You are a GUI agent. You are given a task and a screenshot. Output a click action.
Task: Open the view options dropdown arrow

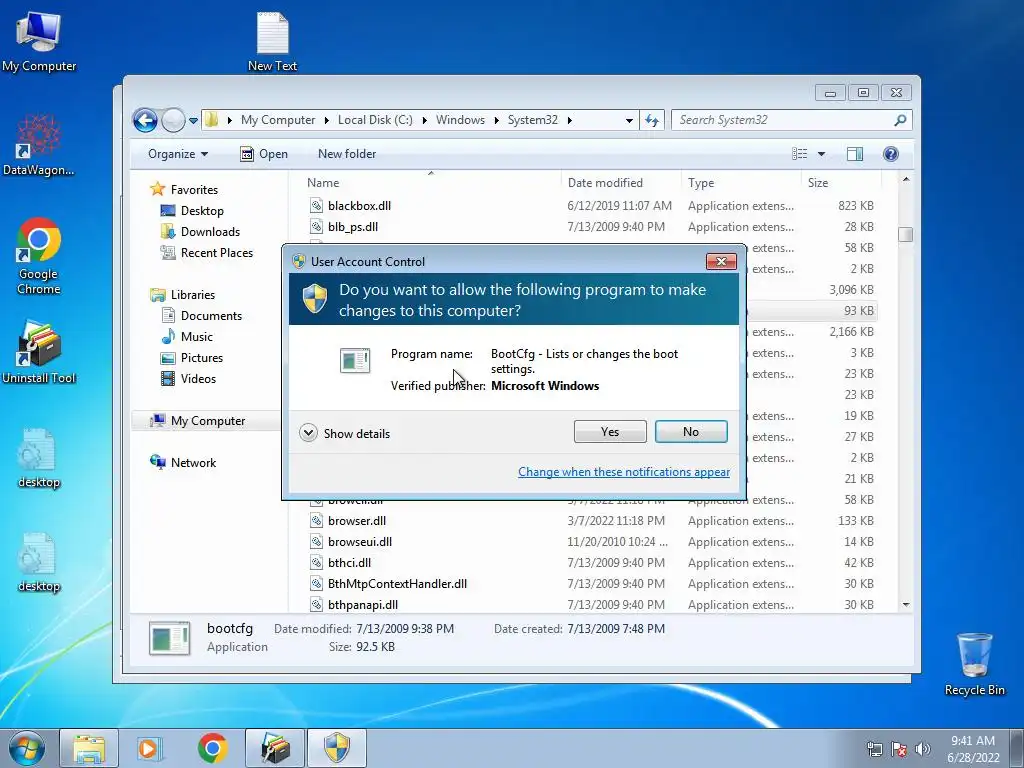coord(822,154)
